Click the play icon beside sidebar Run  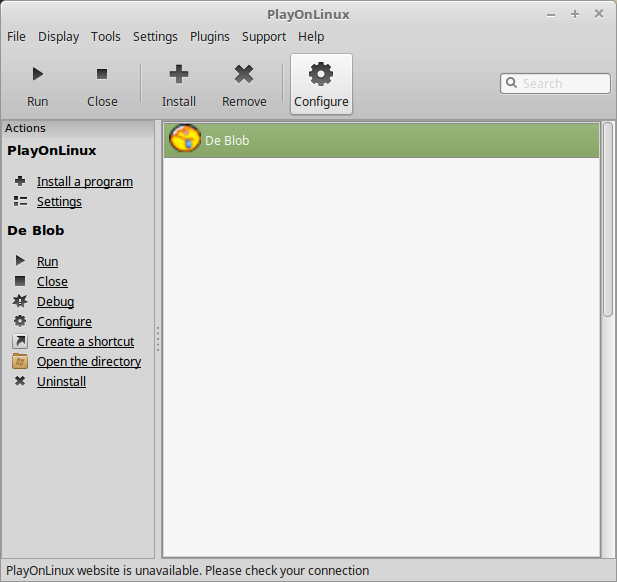[20, 261]
